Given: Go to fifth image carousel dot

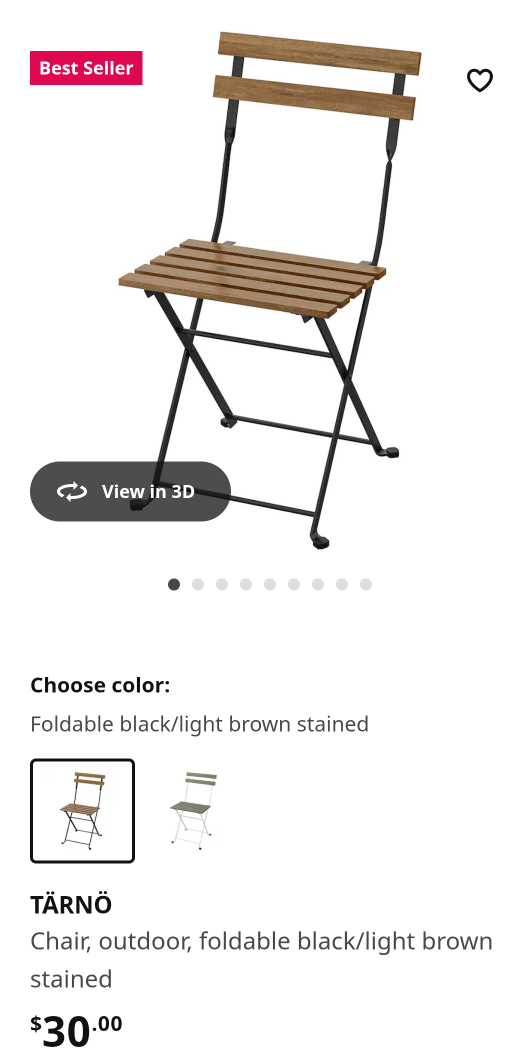Looking at the screenshot, I should 270,584.
